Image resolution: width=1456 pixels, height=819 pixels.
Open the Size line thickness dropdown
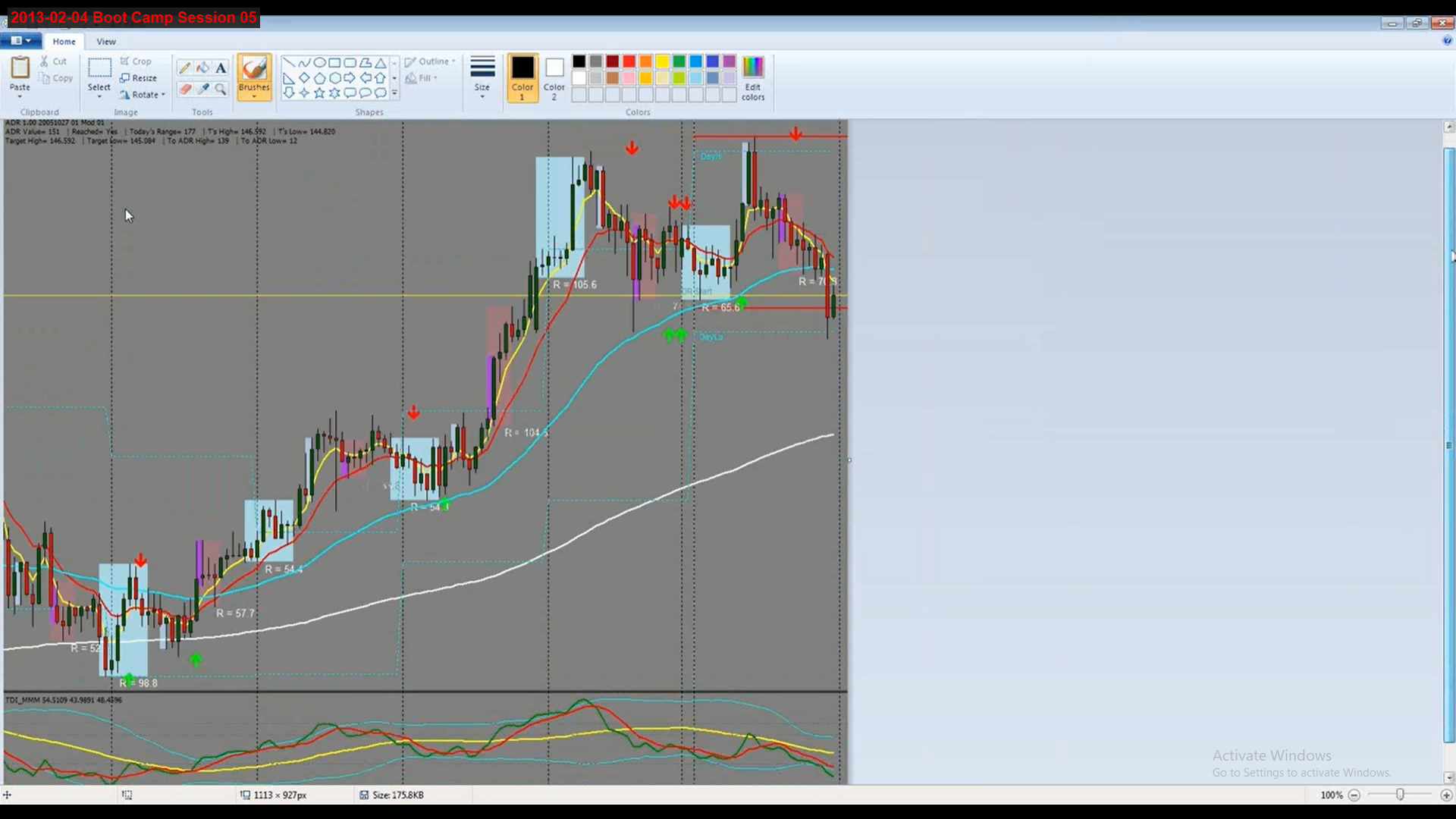click(482, 77)
